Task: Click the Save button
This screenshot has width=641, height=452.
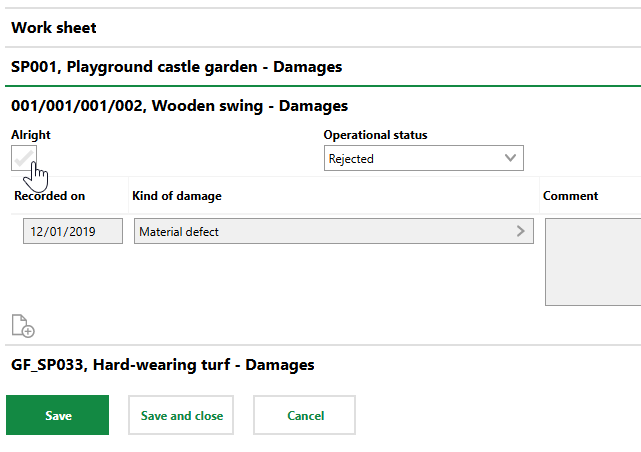Action: coord(58,415)
